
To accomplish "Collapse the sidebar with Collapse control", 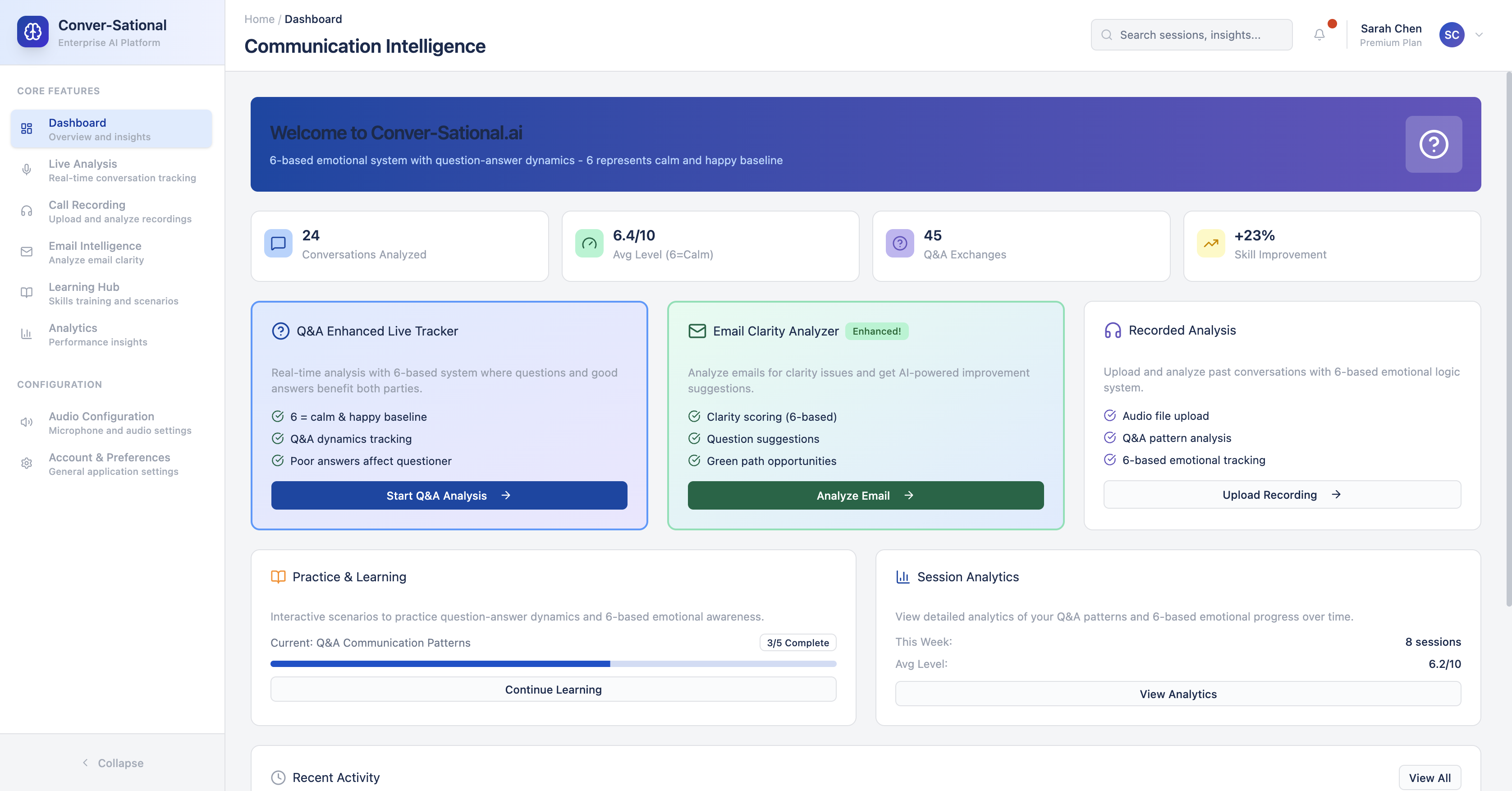I will click(x=113, y=763).
